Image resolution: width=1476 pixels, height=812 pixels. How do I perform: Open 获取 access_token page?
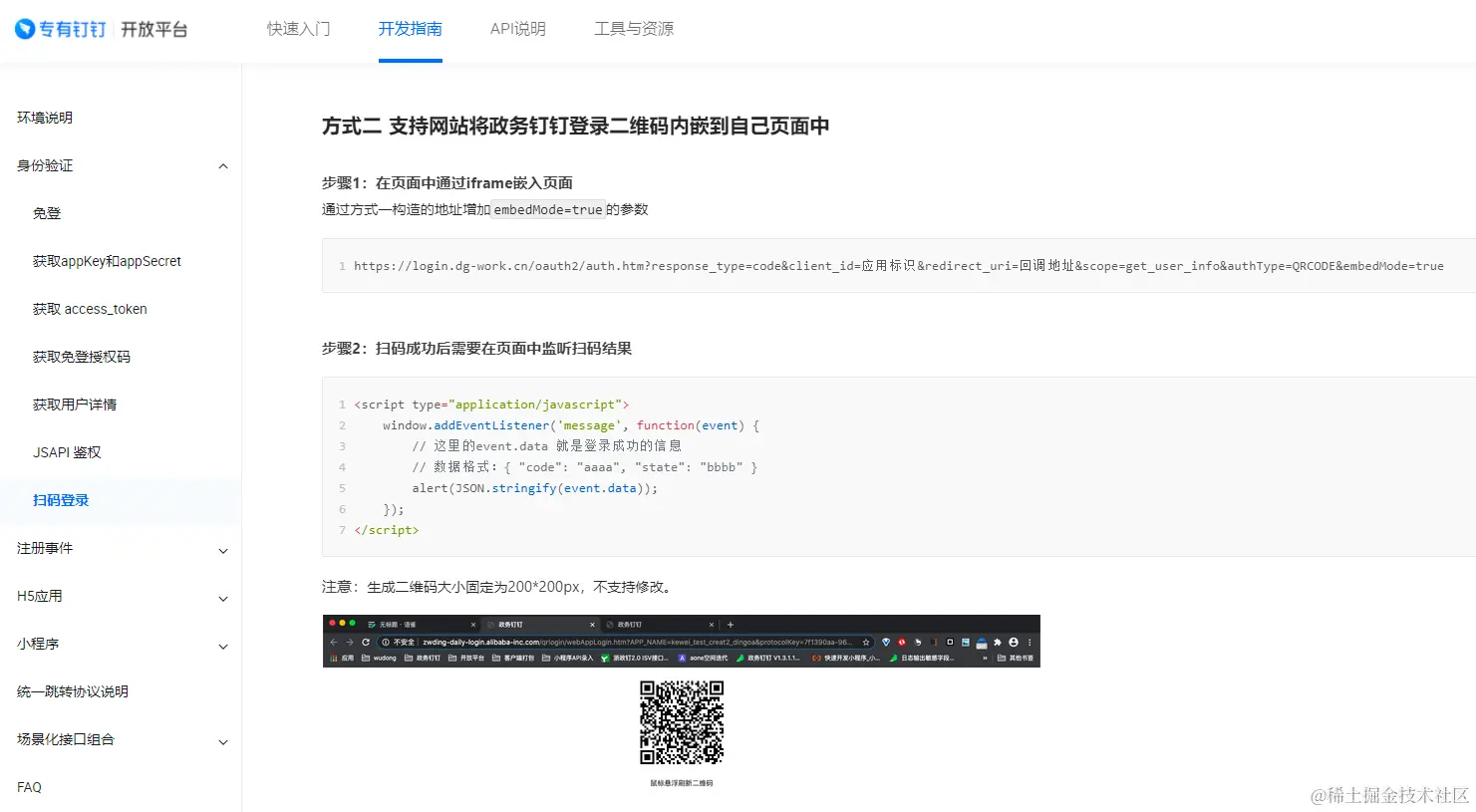pyautogui.click(x=90, y=309)
